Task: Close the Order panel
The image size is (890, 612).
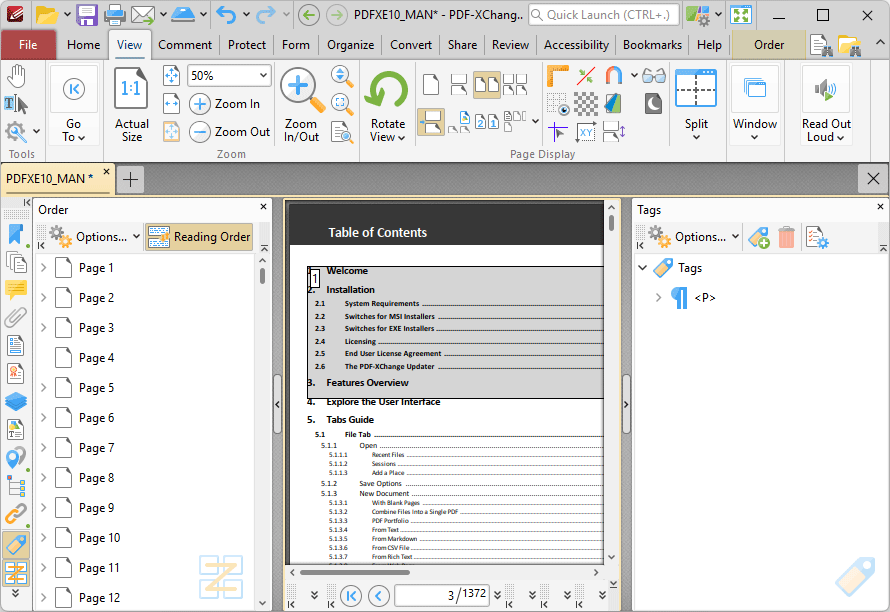Action: tap(263, 207)
